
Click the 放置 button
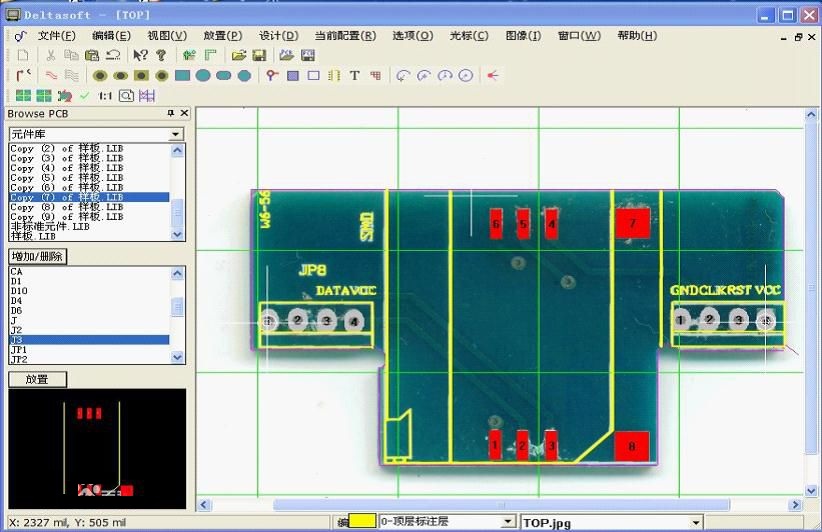pyautogui.click(x=38, y=379)
